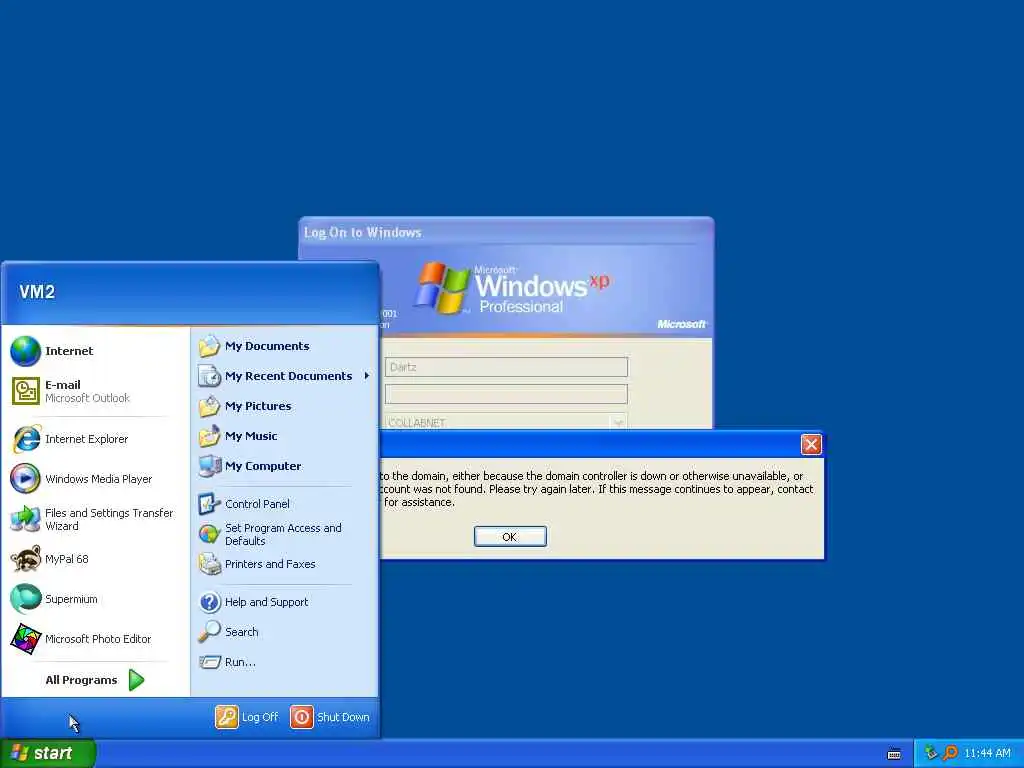
Task: Click the Log On to Windows title bar
Action: click(506, 232)
